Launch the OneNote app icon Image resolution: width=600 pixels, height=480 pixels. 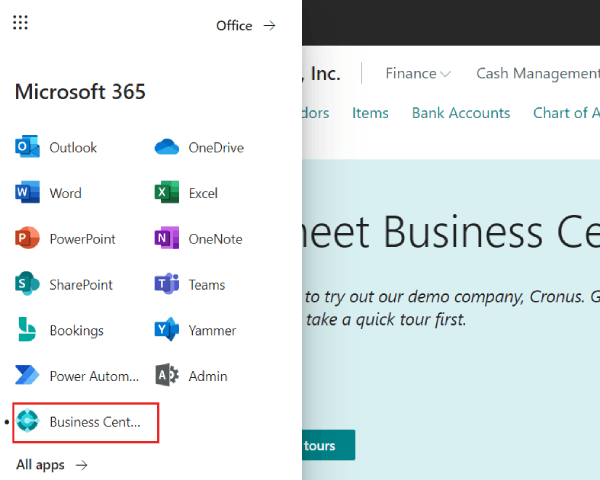[x=166, y=238]
